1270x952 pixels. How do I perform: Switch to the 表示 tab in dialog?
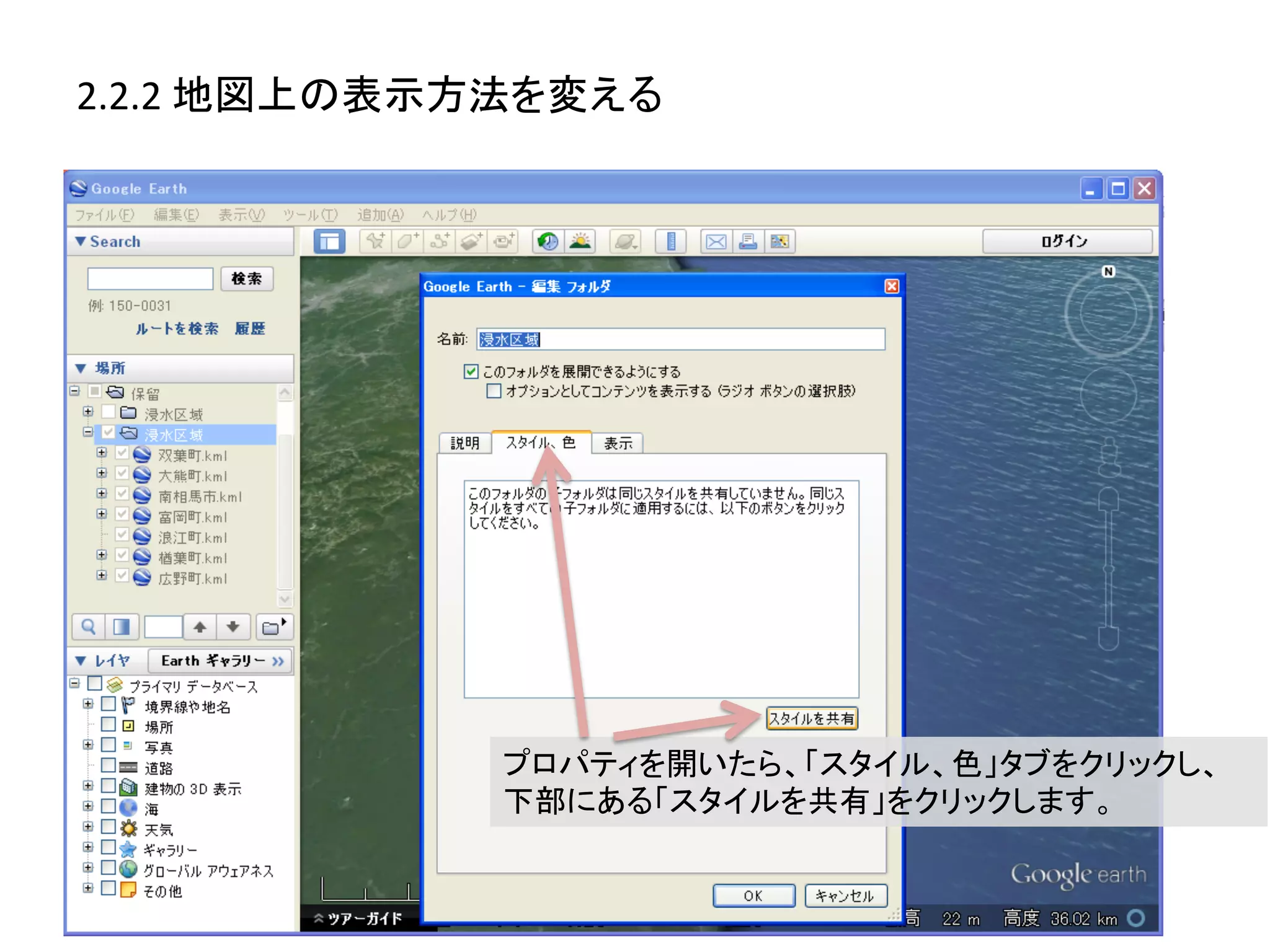(618, 443)
